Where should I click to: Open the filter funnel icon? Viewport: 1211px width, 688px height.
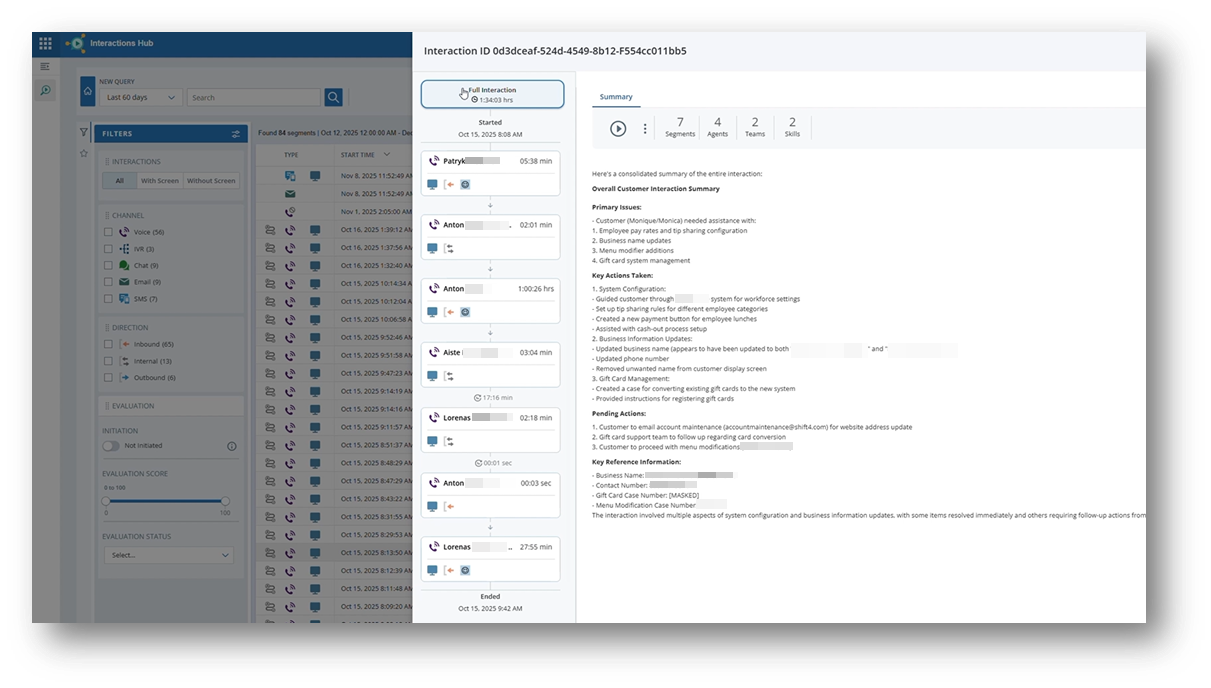click(84, 132)
